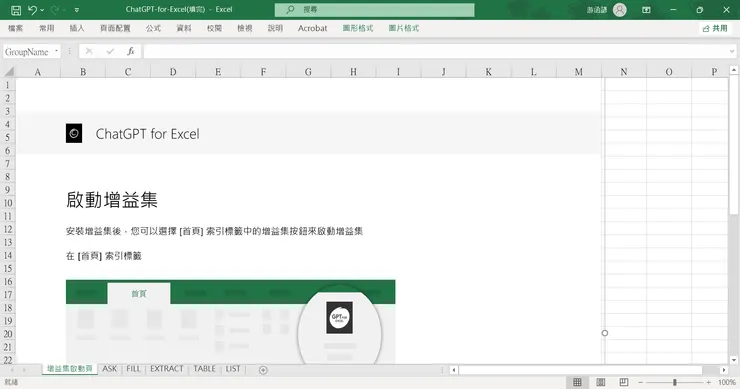Click the zoom in plus button
Screen dimensions: 740x389
click(x=708, y=382)
